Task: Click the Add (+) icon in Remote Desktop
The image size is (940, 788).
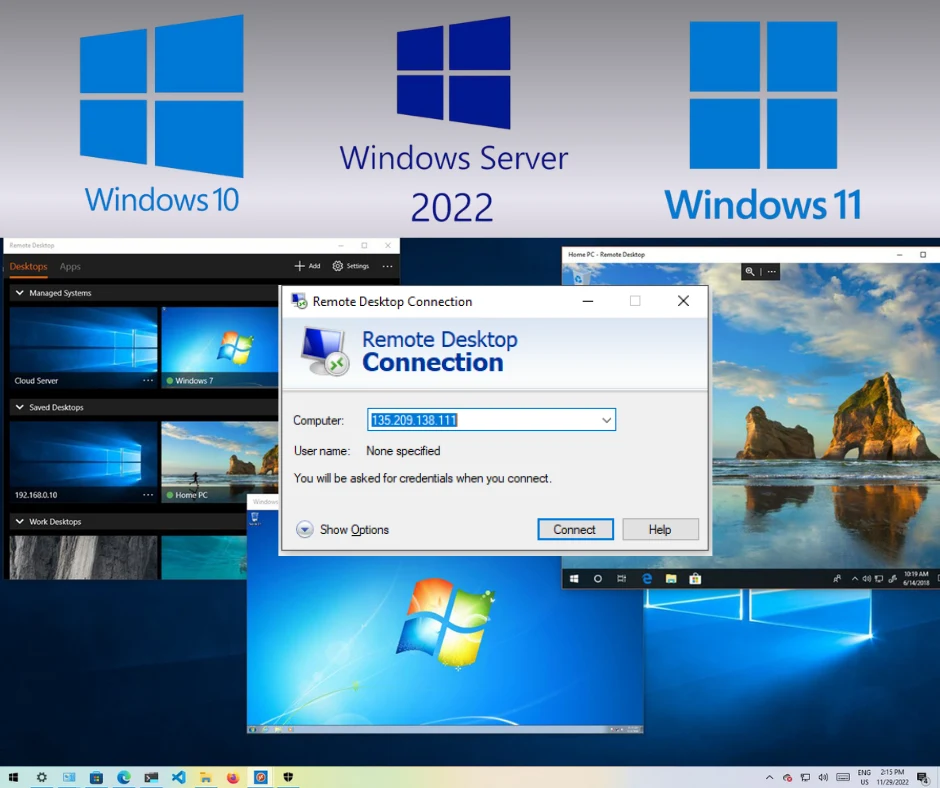Action: (299, 266)
